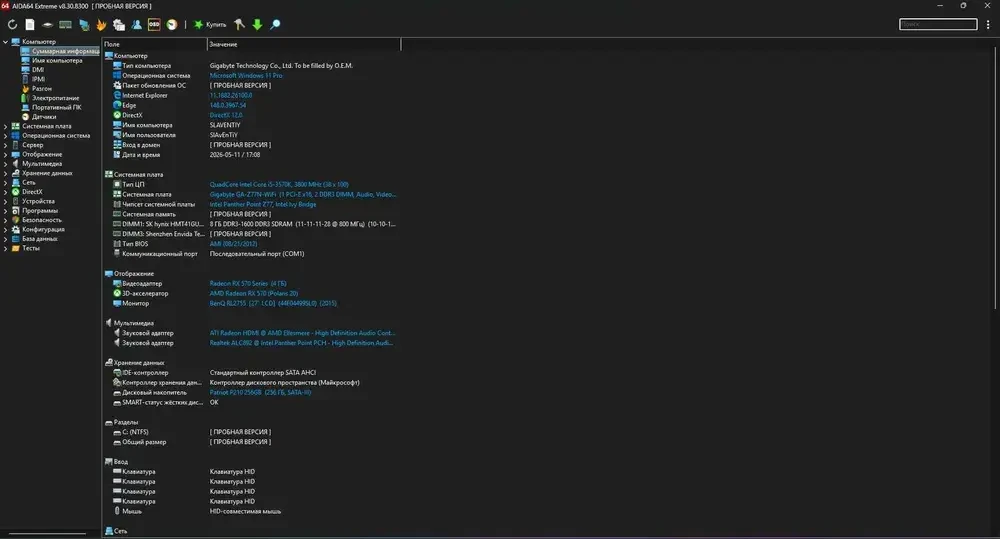Collapse the Компьютер tree node
The image size is (1000, 539).
[6, 41]
